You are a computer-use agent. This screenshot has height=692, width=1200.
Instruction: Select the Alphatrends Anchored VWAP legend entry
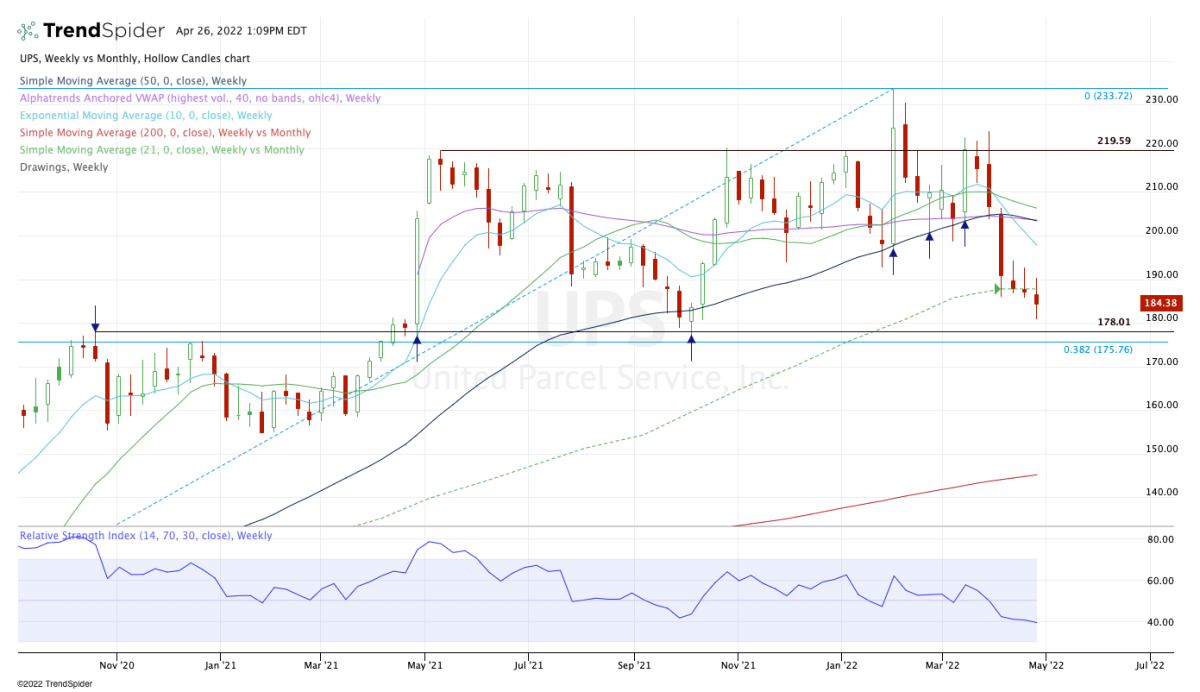click(x=200, y=98)
